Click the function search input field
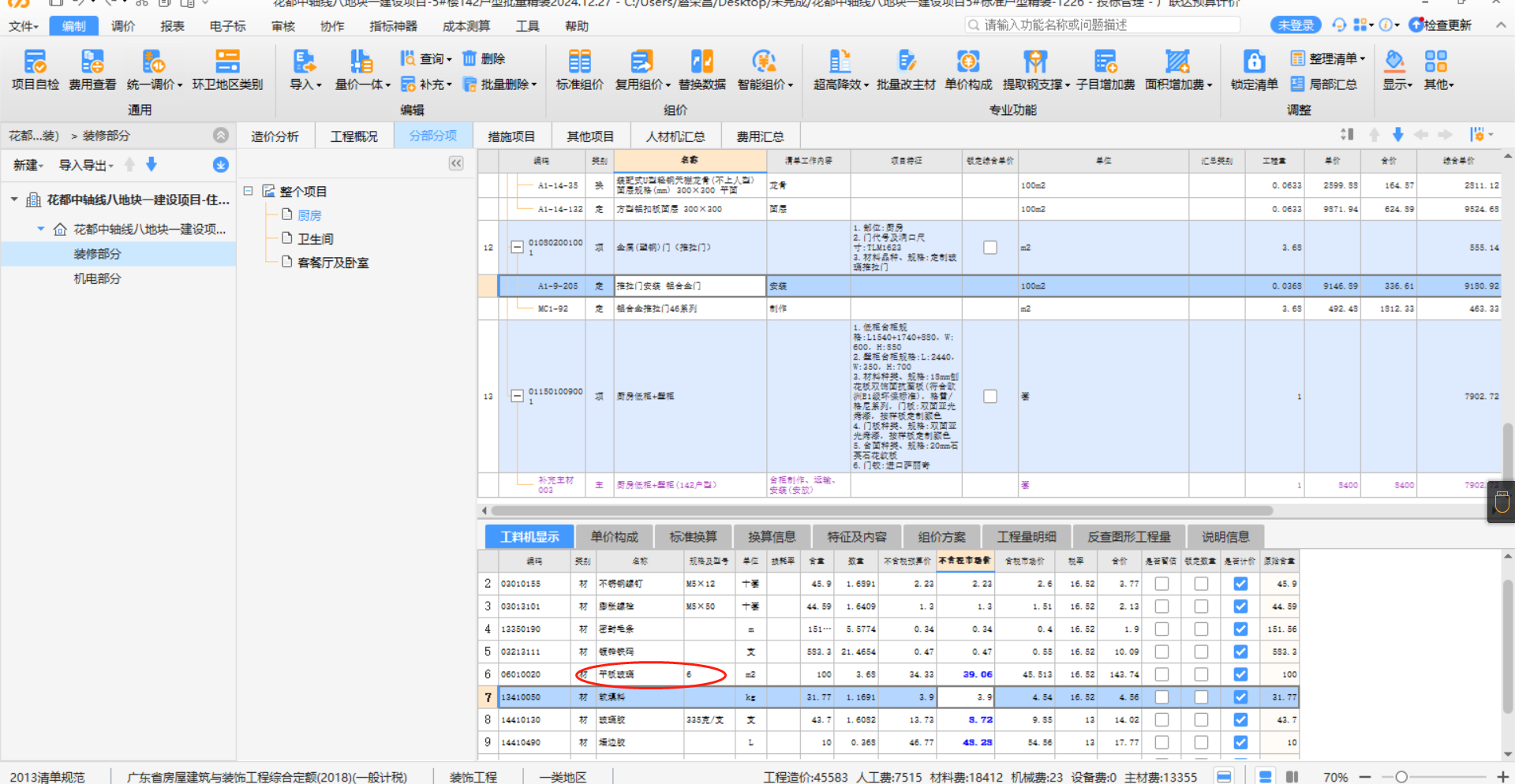Image resolution: width=1515 pixels, height=784 pixels. coord(1102,25)
